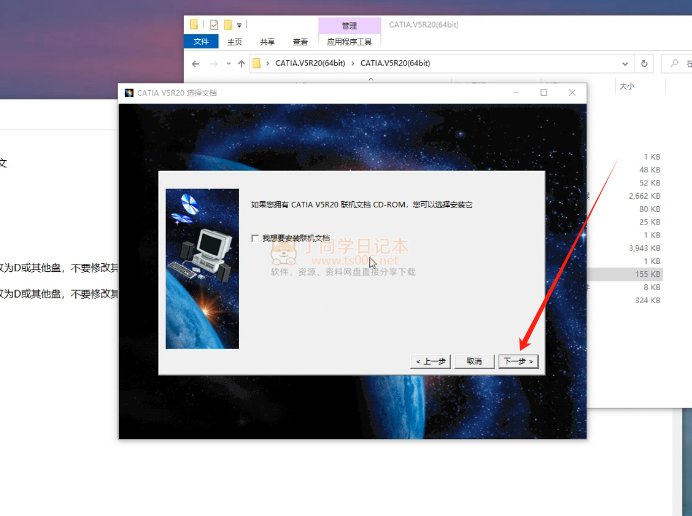Select the file row sized 8 KB

coord(625,287)
